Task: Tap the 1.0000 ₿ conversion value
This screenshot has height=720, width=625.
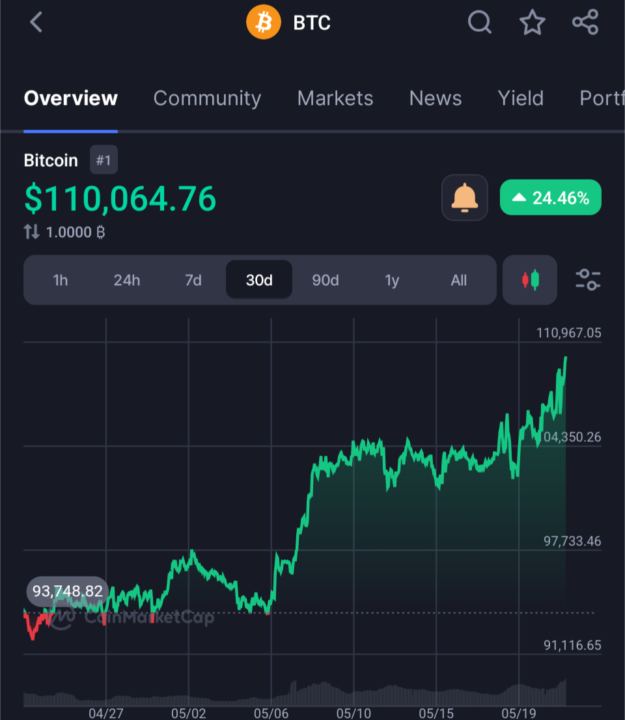Action: 75,232
